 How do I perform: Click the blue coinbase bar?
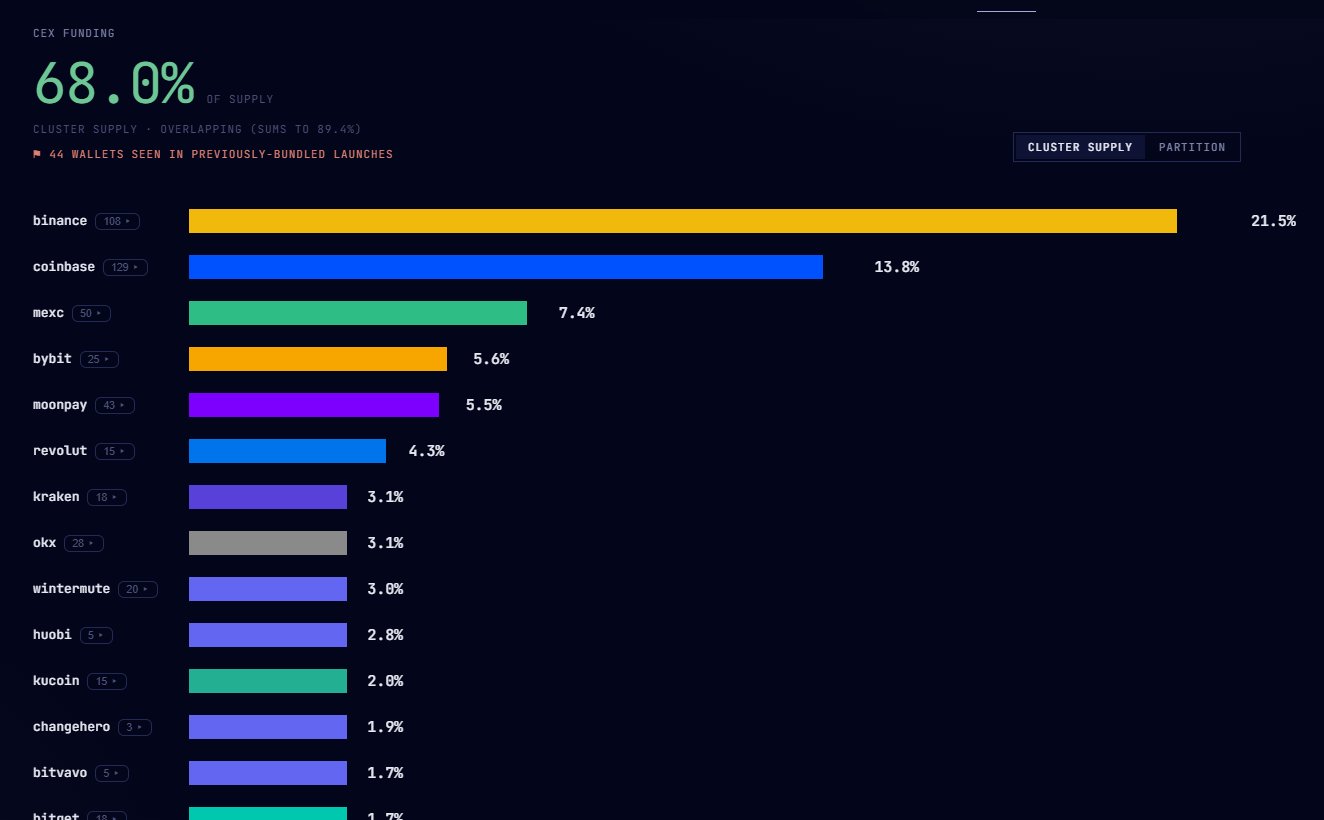(506, 267)
